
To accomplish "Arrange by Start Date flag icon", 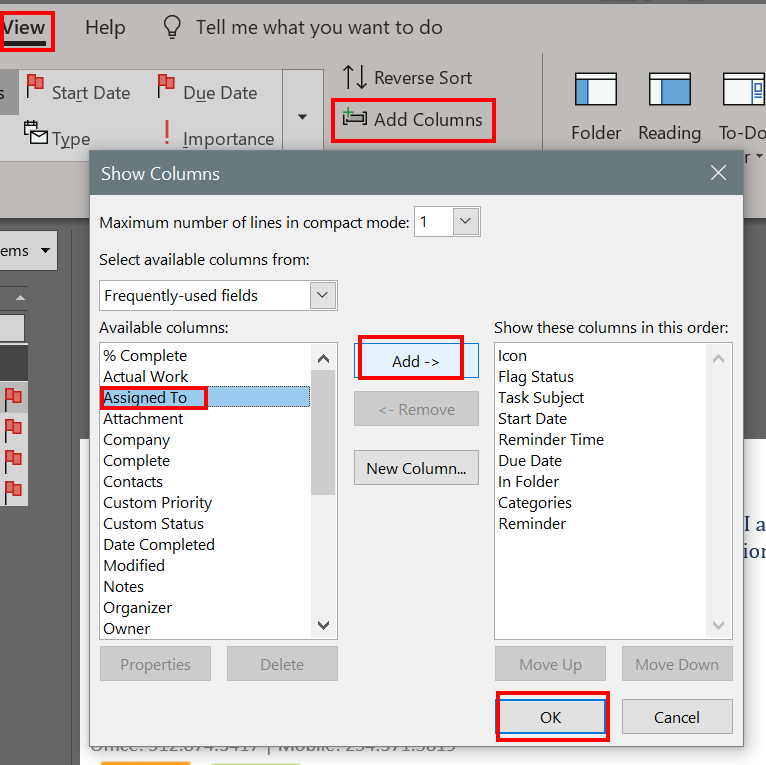I will coord(35,89).
